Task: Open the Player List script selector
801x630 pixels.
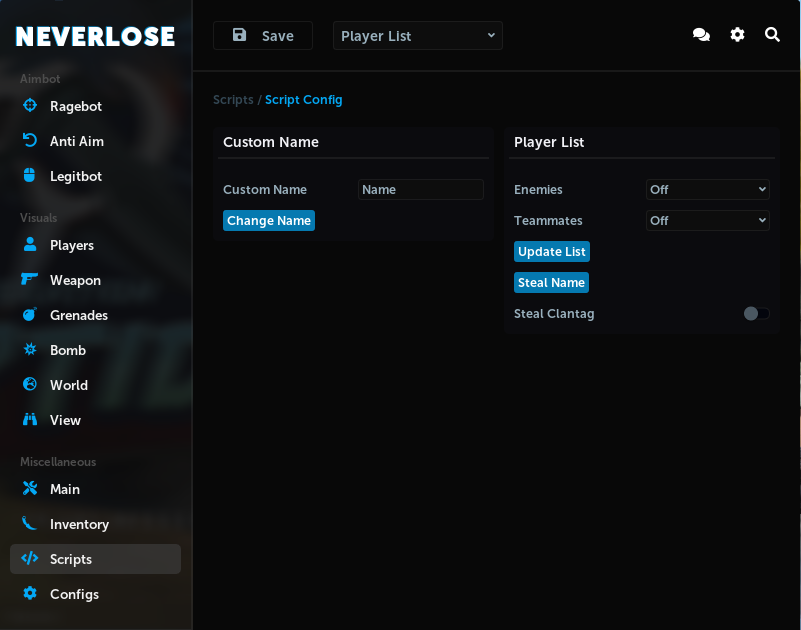Action: coord(417,36)
